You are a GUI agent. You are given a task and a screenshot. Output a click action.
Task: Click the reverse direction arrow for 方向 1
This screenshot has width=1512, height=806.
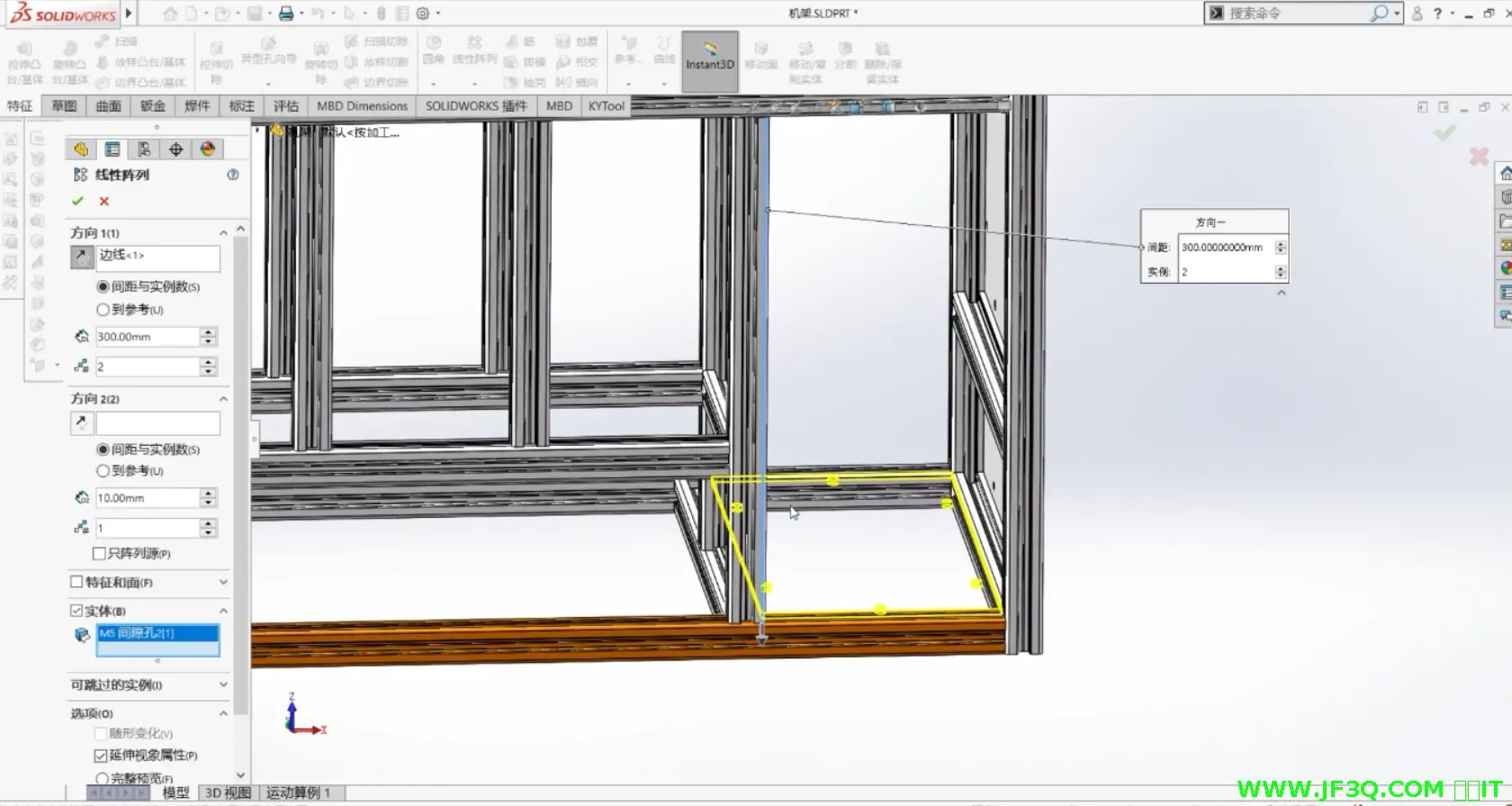[x=81, y=258]
